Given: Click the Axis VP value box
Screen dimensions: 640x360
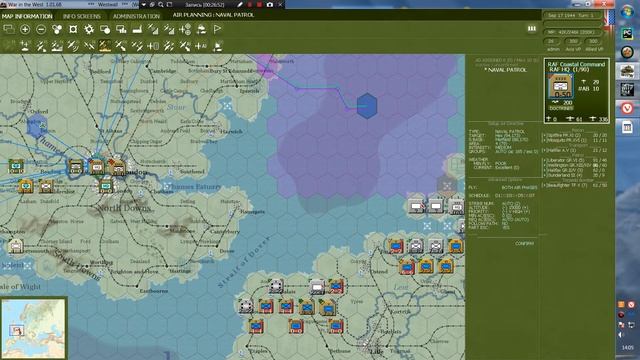Looking at the screenshot, I should coord(573,41).
